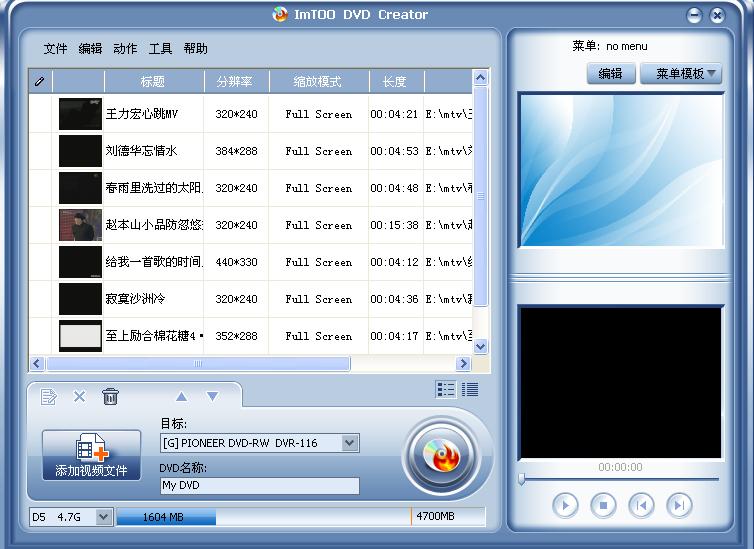Click the 00:04:53 length cell
754x549 pixels.
point(394,151)
